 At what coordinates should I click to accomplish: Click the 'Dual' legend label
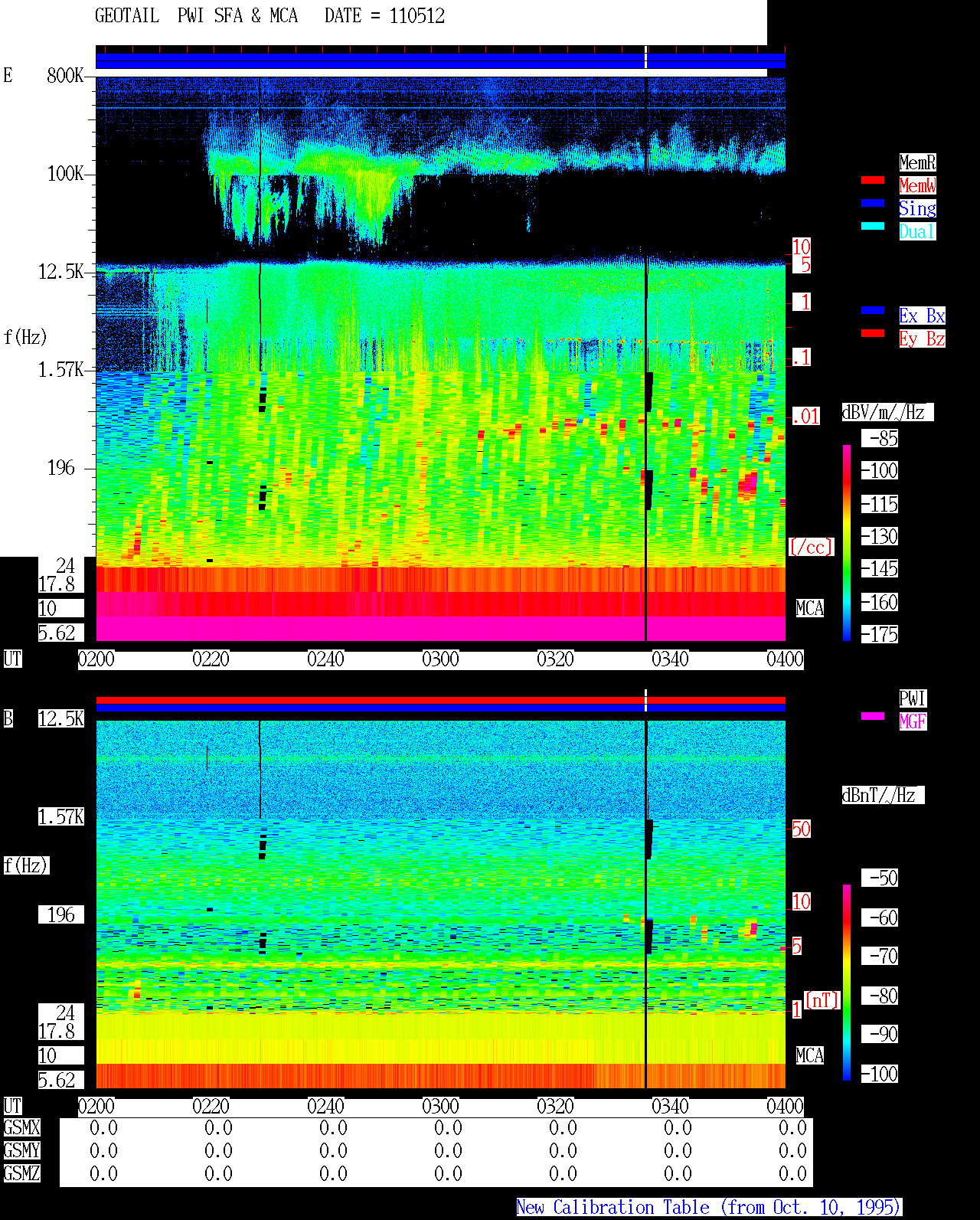point(917,231)
